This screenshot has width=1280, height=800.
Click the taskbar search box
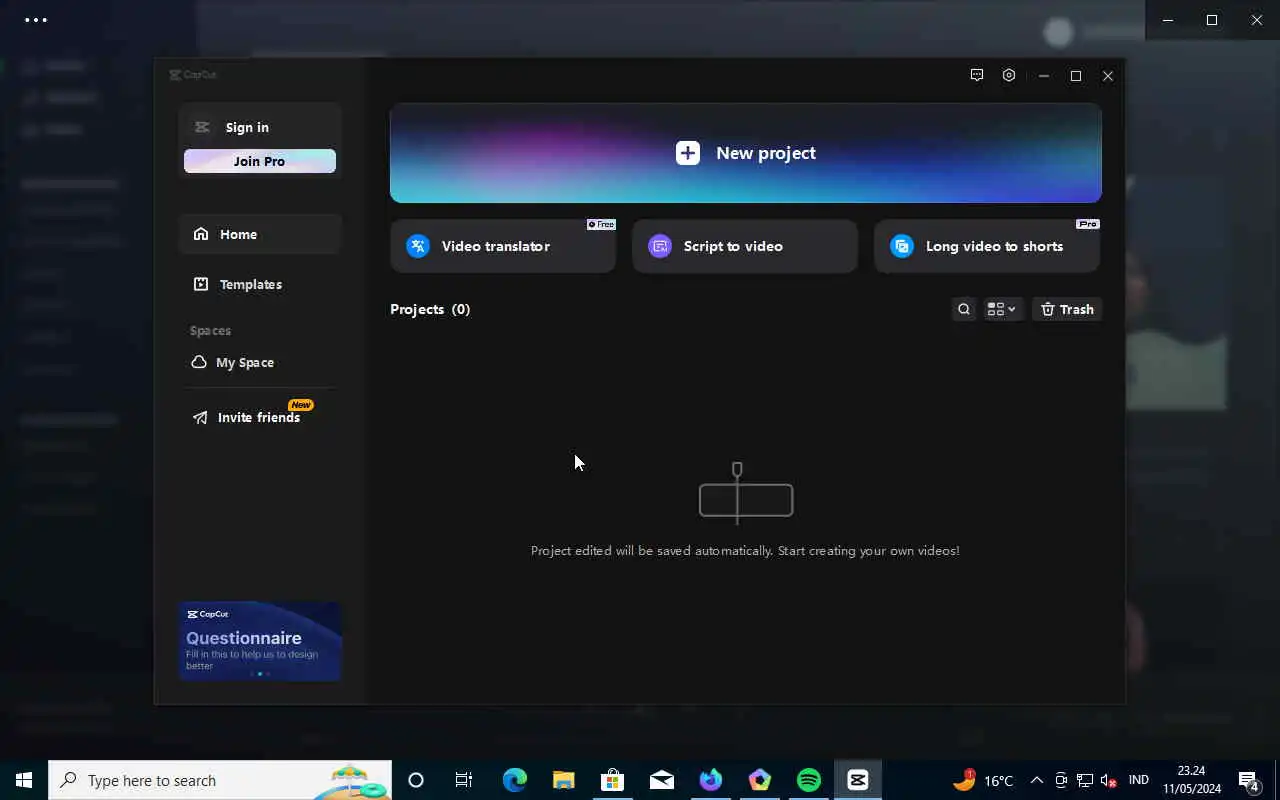point(220,780)
